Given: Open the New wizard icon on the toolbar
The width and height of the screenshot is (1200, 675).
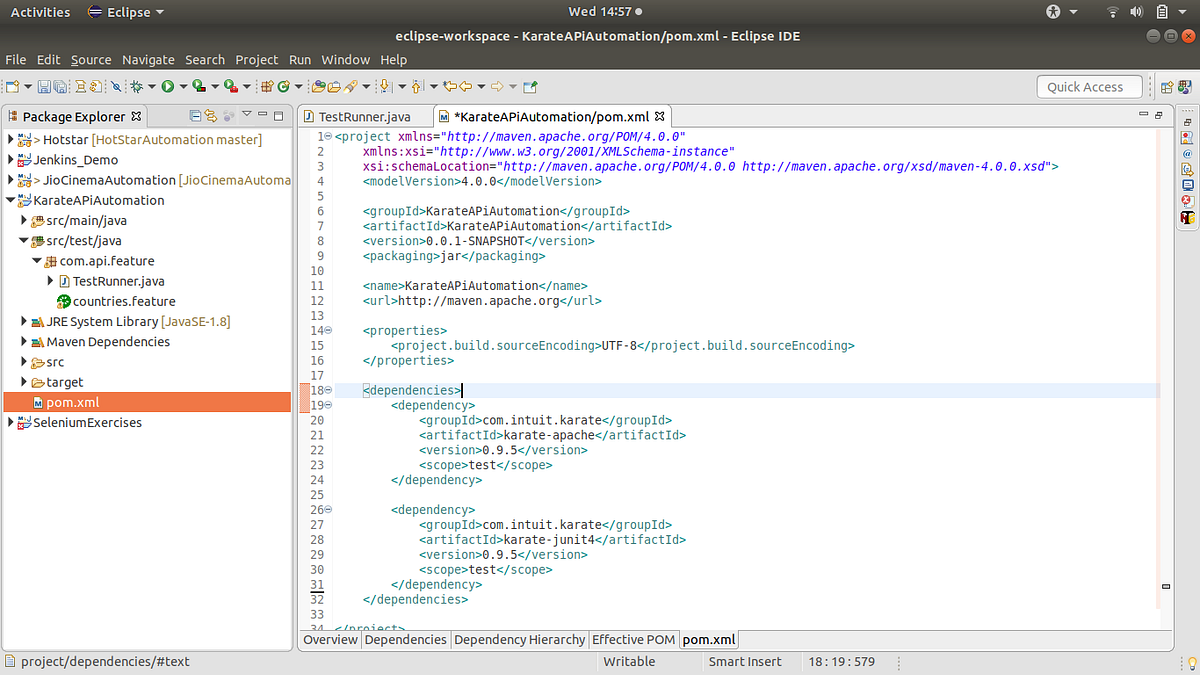Looking at the screenshot, I should (13, 86).
